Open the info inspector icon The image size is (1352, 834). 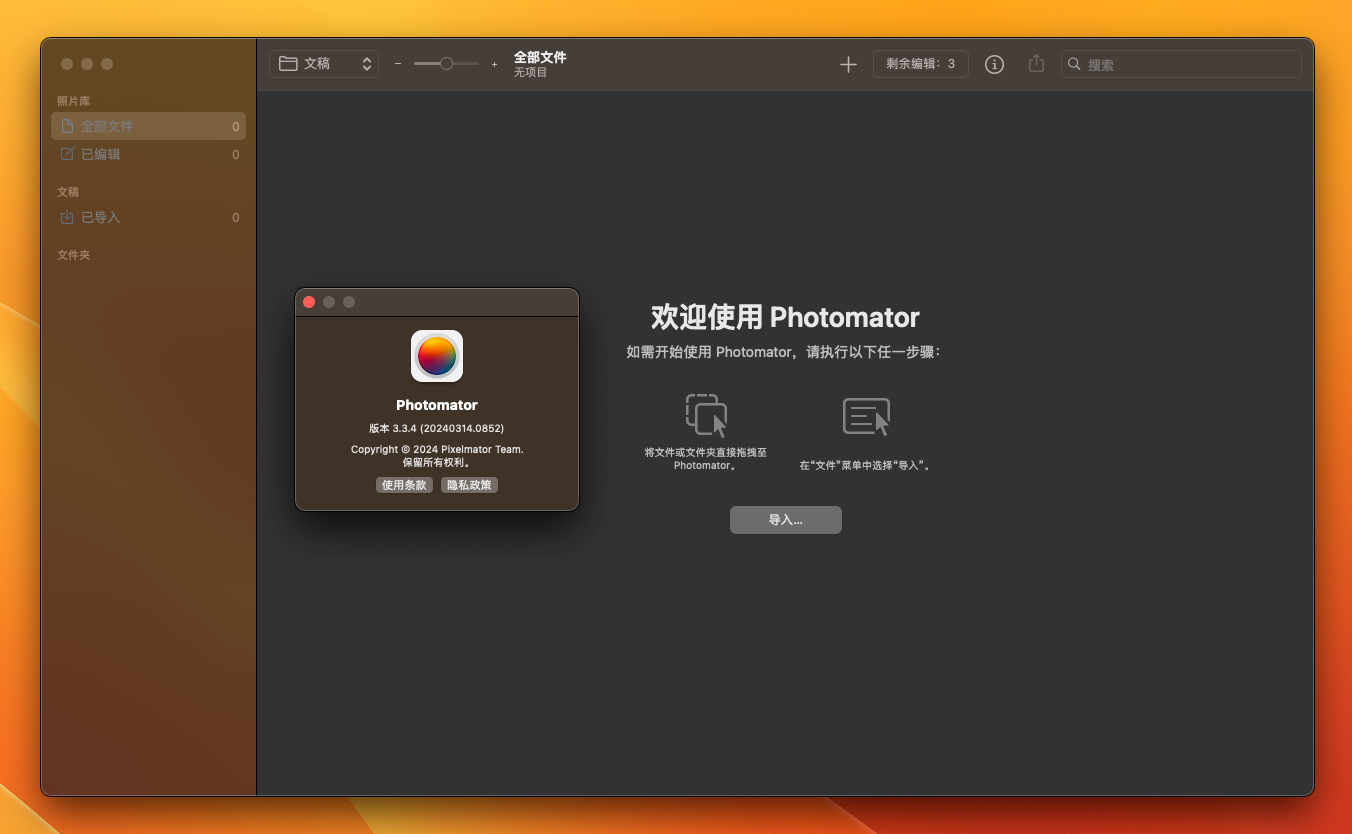[994, 64]
